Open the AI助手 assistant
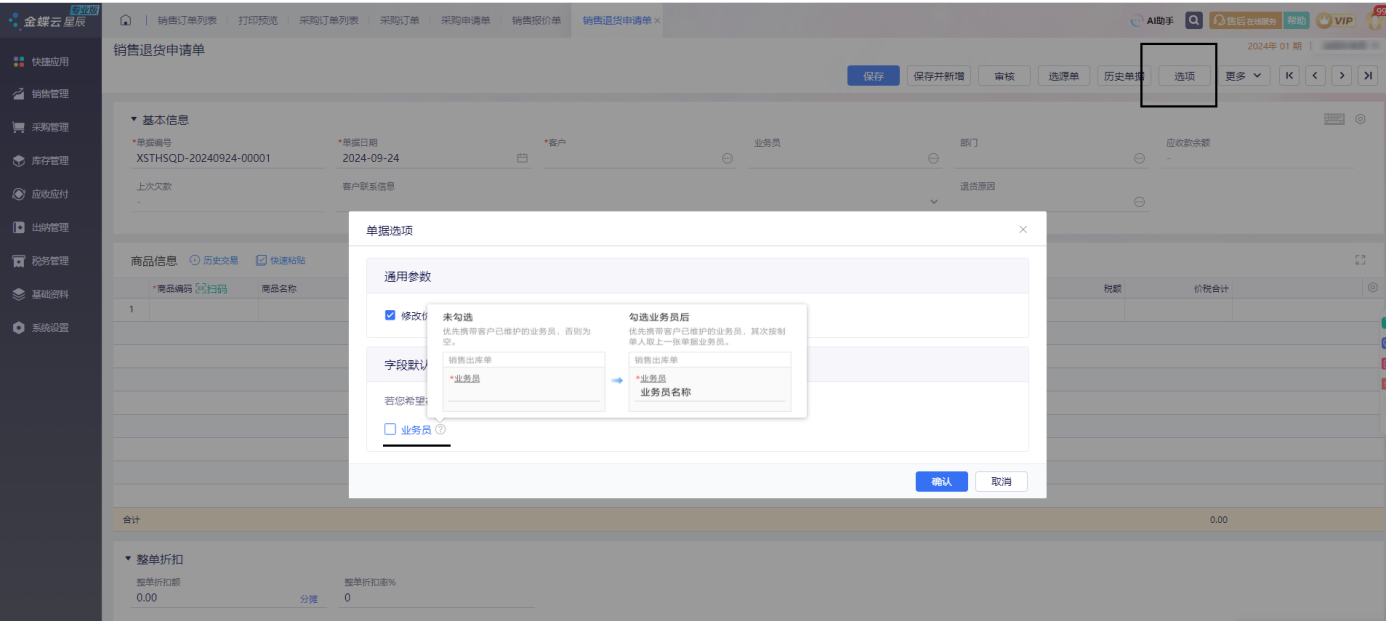Image resolution: width=1386 pixels, height=621 pixels. 1152,21
